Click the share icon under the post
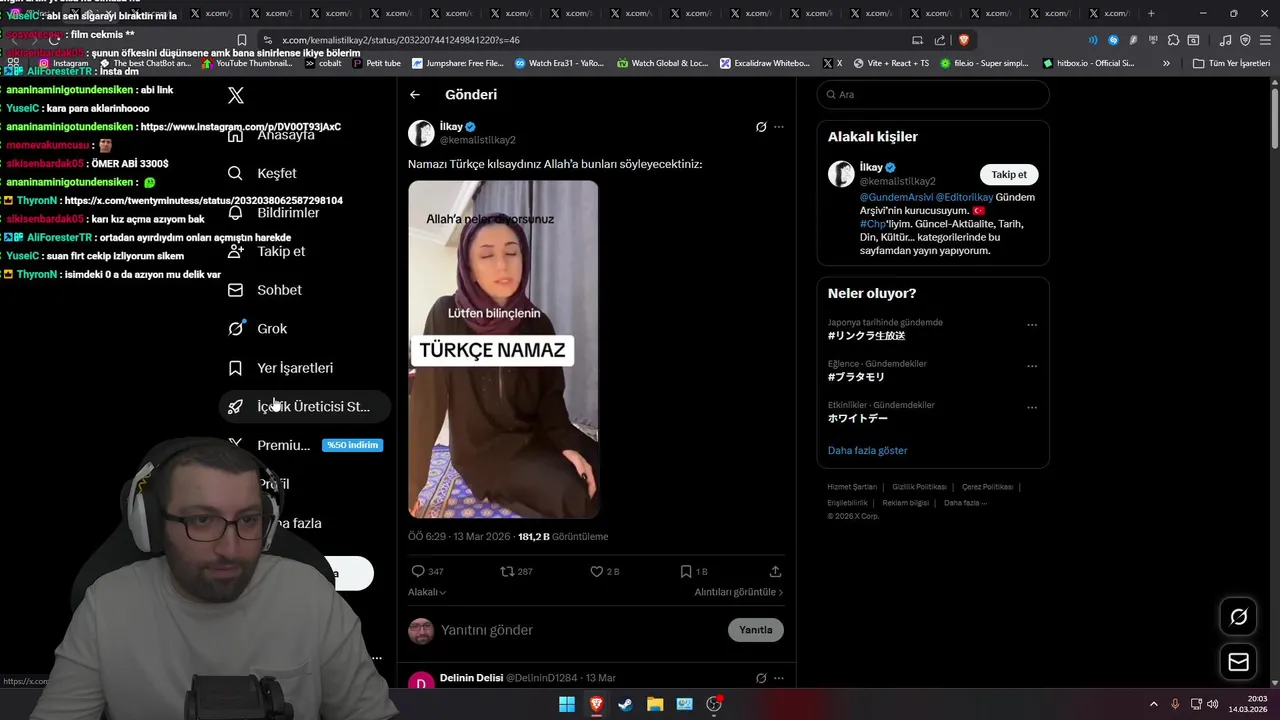The height and width of the screenshot is (720, 1280). [x=775, y=571]
